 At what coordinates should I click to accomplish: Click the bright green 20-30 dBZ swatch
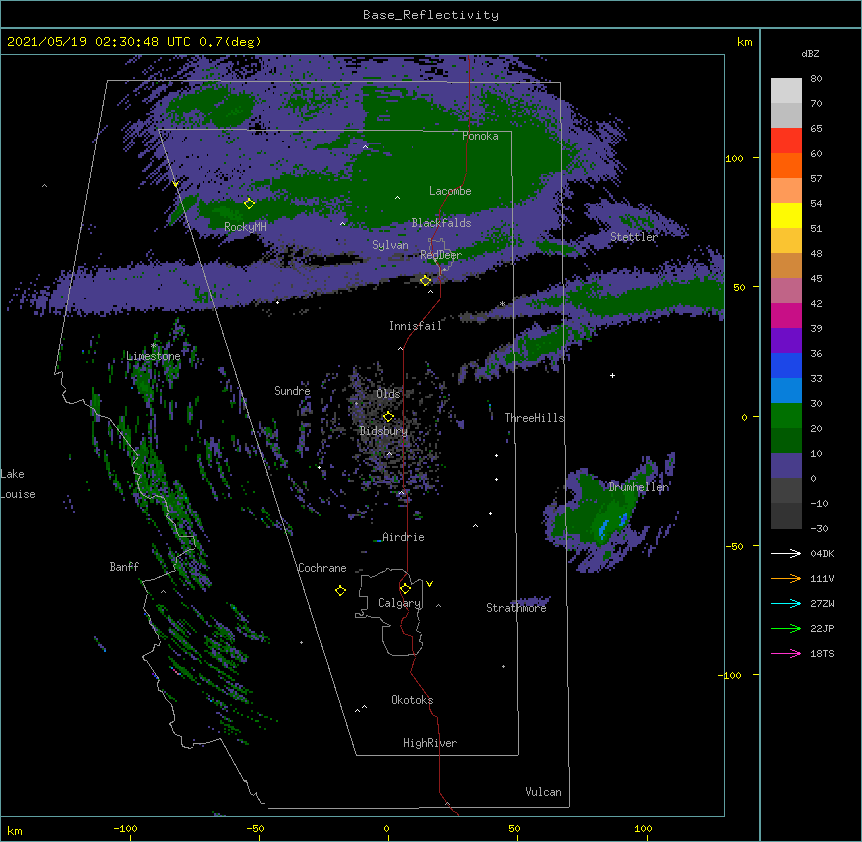786,416
